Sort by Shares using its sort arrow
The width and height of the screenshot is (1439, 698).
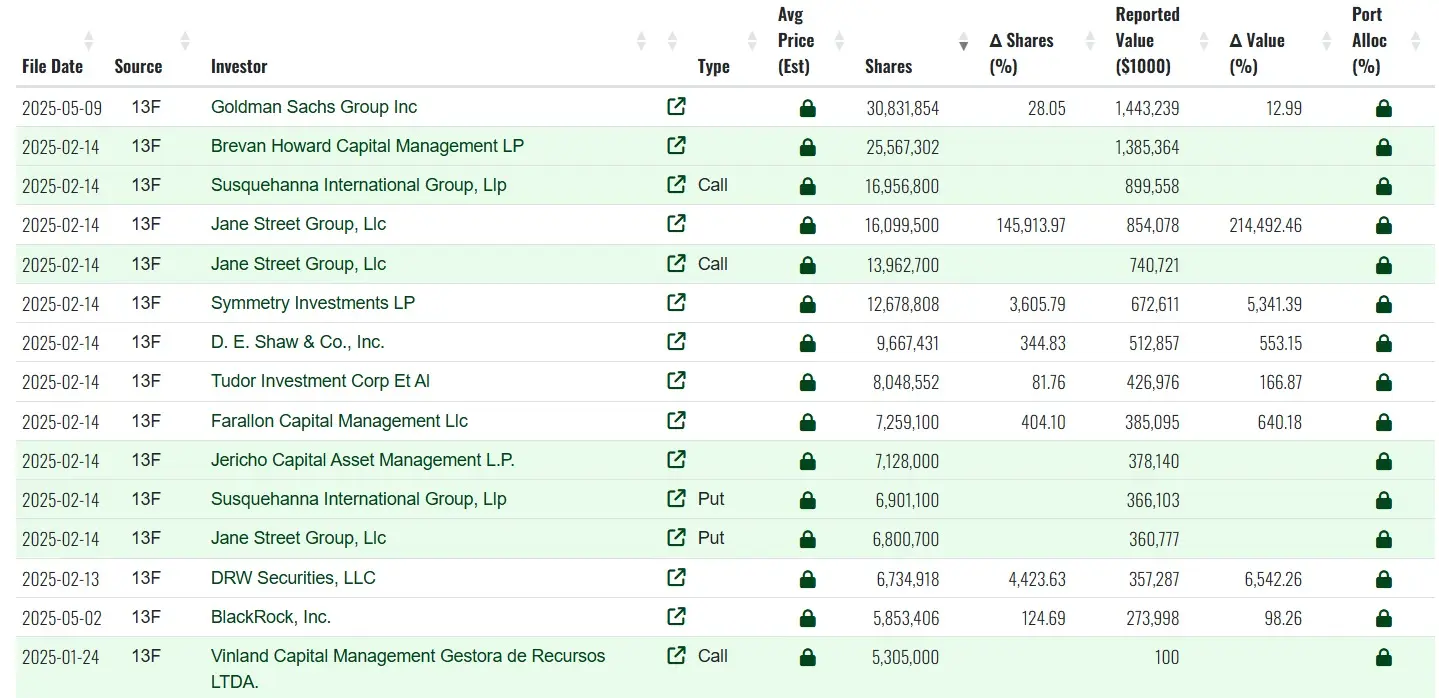[x=963, y=42]
